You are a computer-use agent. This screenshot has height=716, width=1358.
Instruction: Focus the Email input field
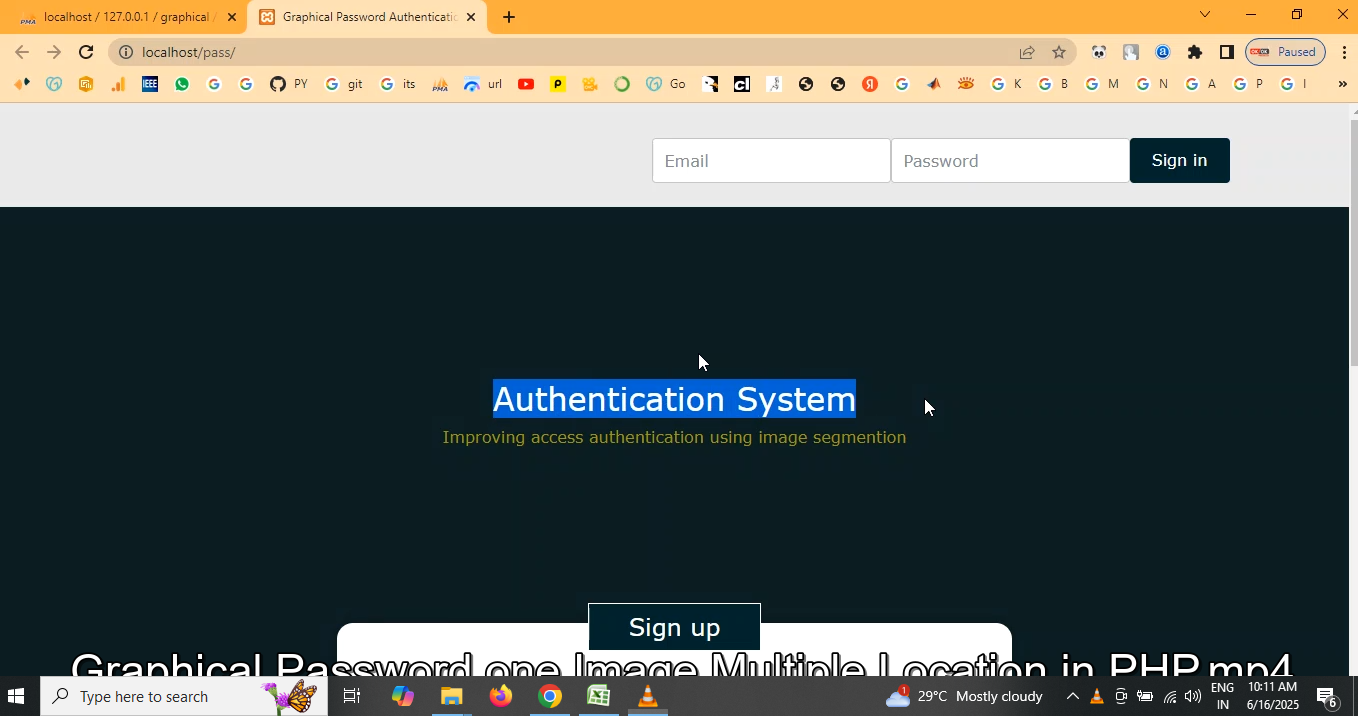click(771, 161)
